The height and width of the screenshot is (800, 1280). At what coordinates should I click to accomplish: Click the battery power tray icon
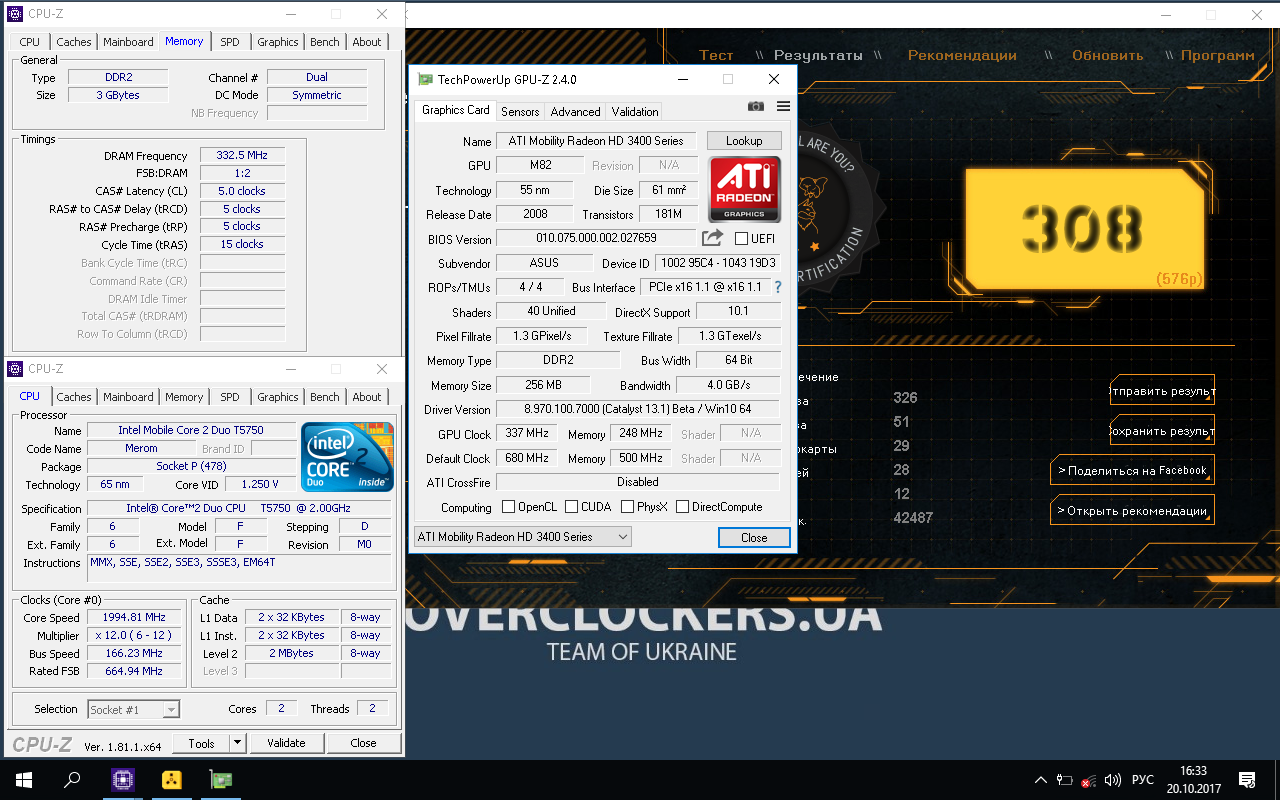tap(1064, 780)
